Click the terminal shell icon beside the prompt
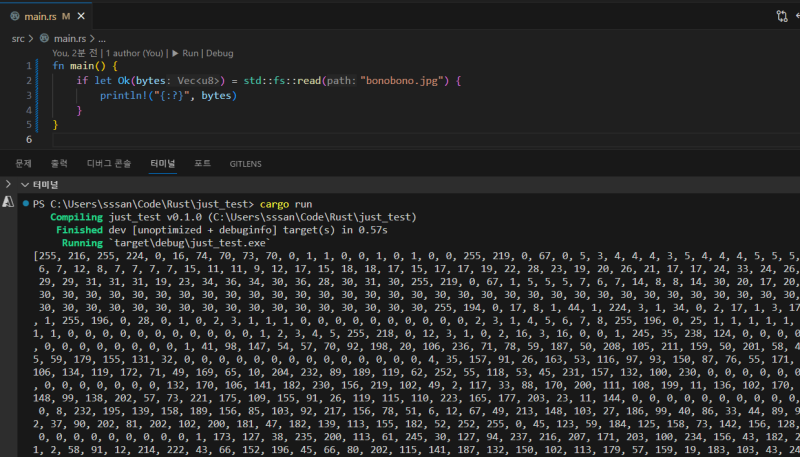The width and height of the screenshot is (800, 457). click(x=8, y=203)
